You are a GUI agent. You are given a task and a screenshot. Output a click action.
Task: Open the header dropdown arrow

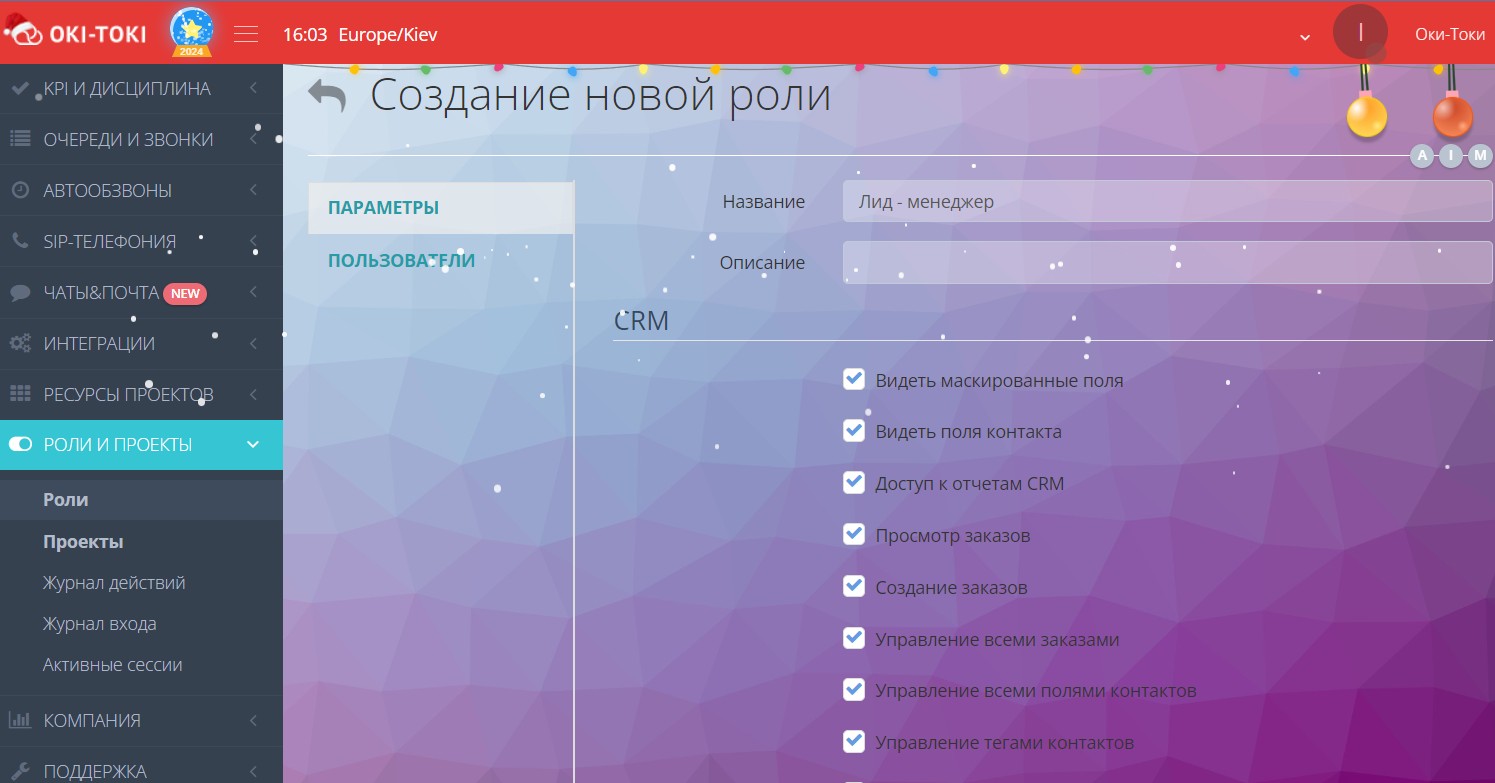click(x=1305, y=37)
